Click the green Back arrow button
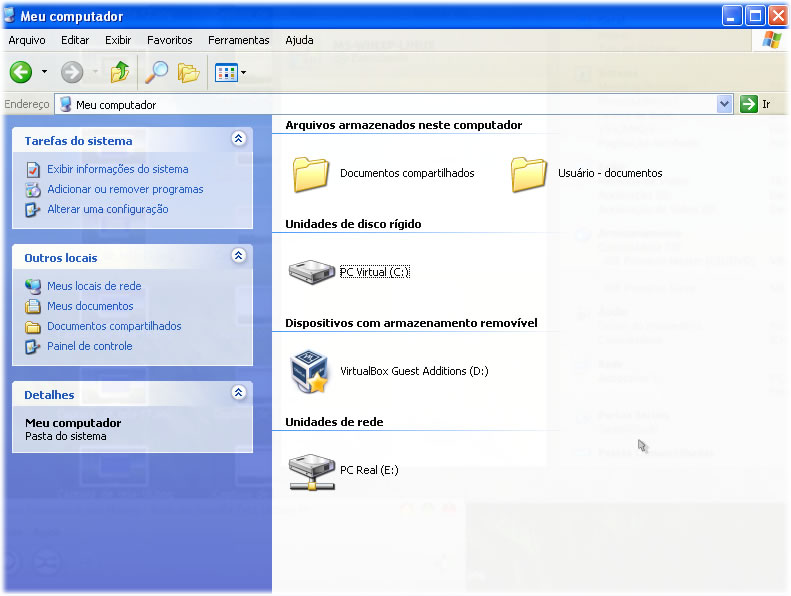This screenshot has width=791, height=596. coord(21,72)
